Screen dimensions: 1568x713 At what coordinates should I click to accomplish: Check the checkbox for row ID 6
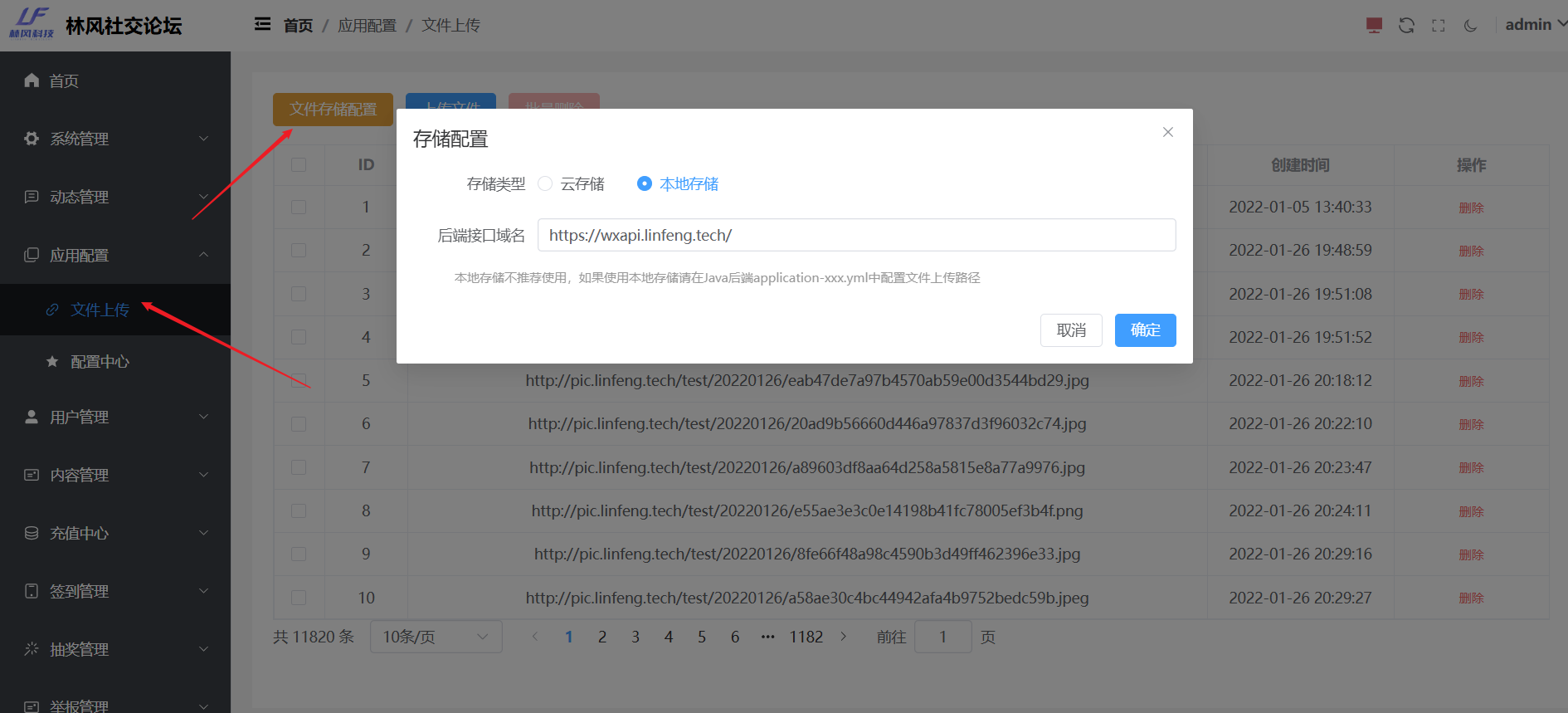(299, 423)
